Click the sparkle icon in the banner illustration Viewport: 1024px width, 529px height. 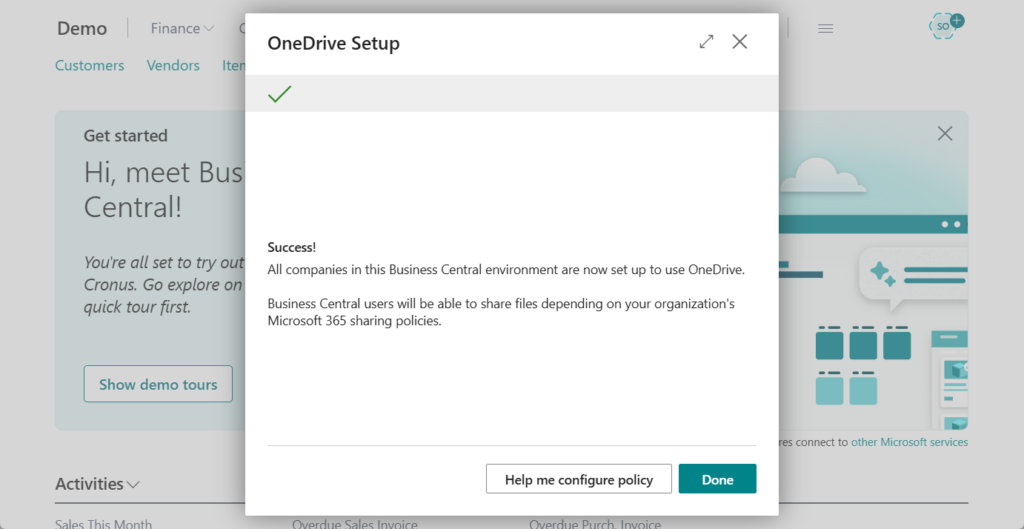coord(882,272)
